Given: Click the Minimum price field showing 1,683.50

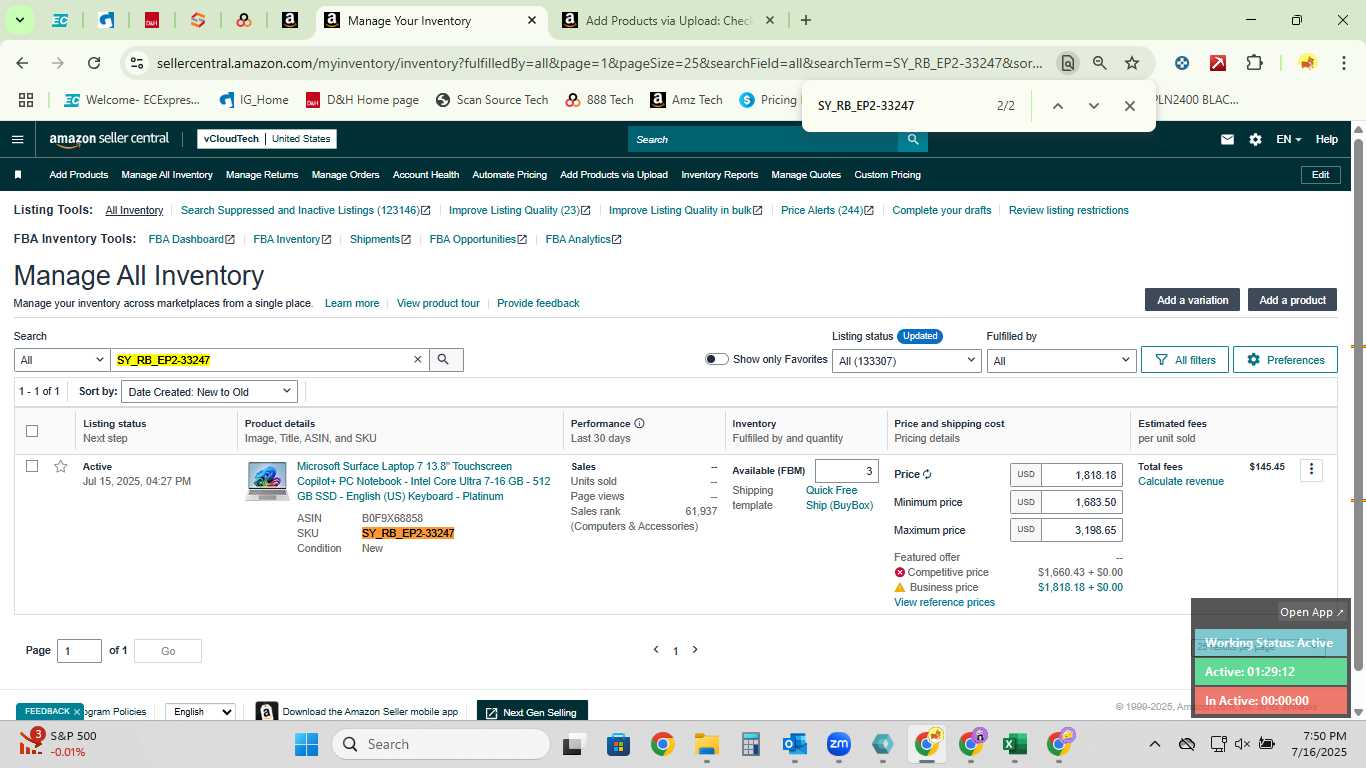Looking at the screenshot, I should [1081, 502].
